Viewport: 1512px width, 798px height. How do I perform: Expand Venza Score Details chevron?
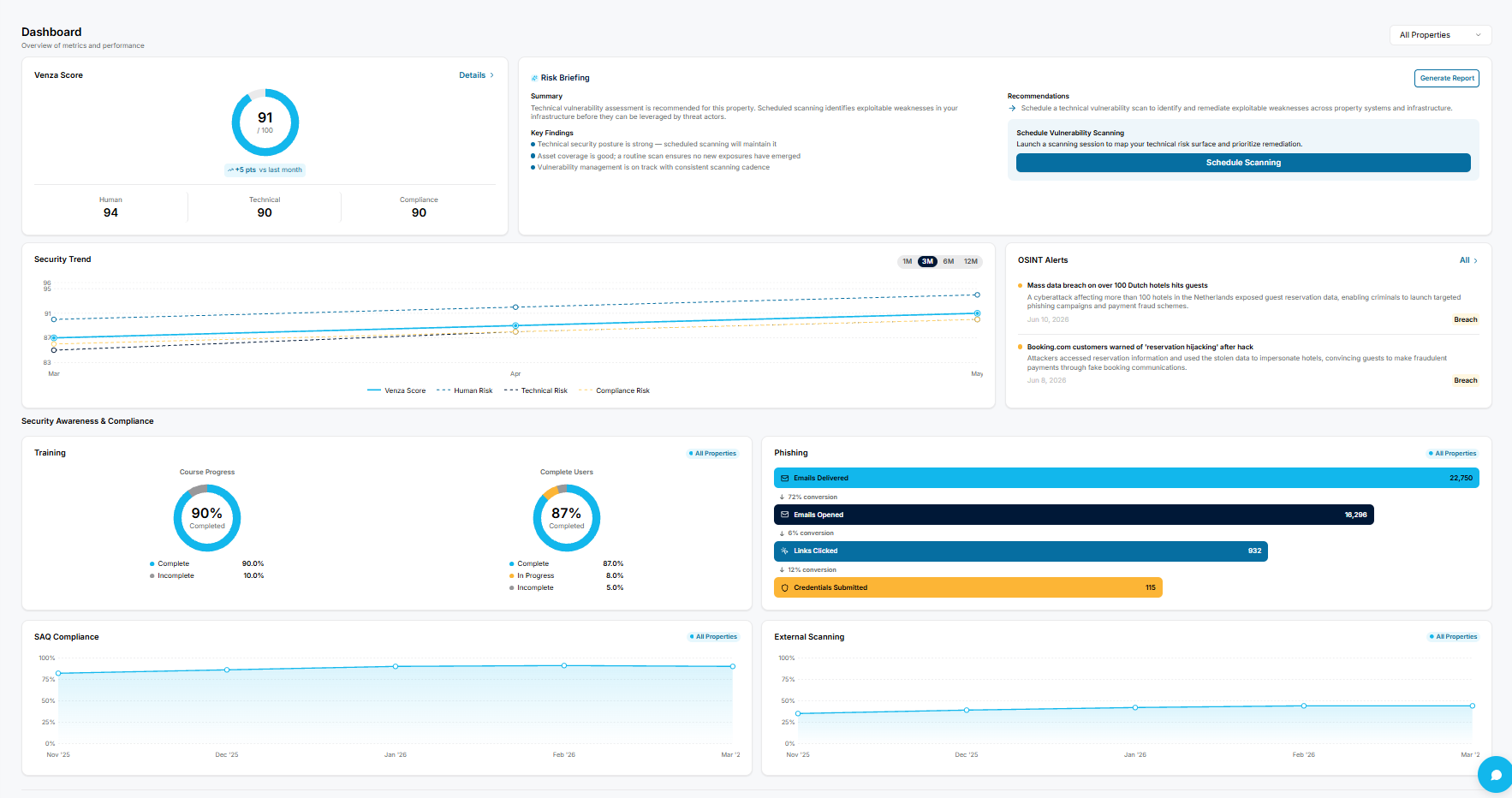[x=491, y=75]
